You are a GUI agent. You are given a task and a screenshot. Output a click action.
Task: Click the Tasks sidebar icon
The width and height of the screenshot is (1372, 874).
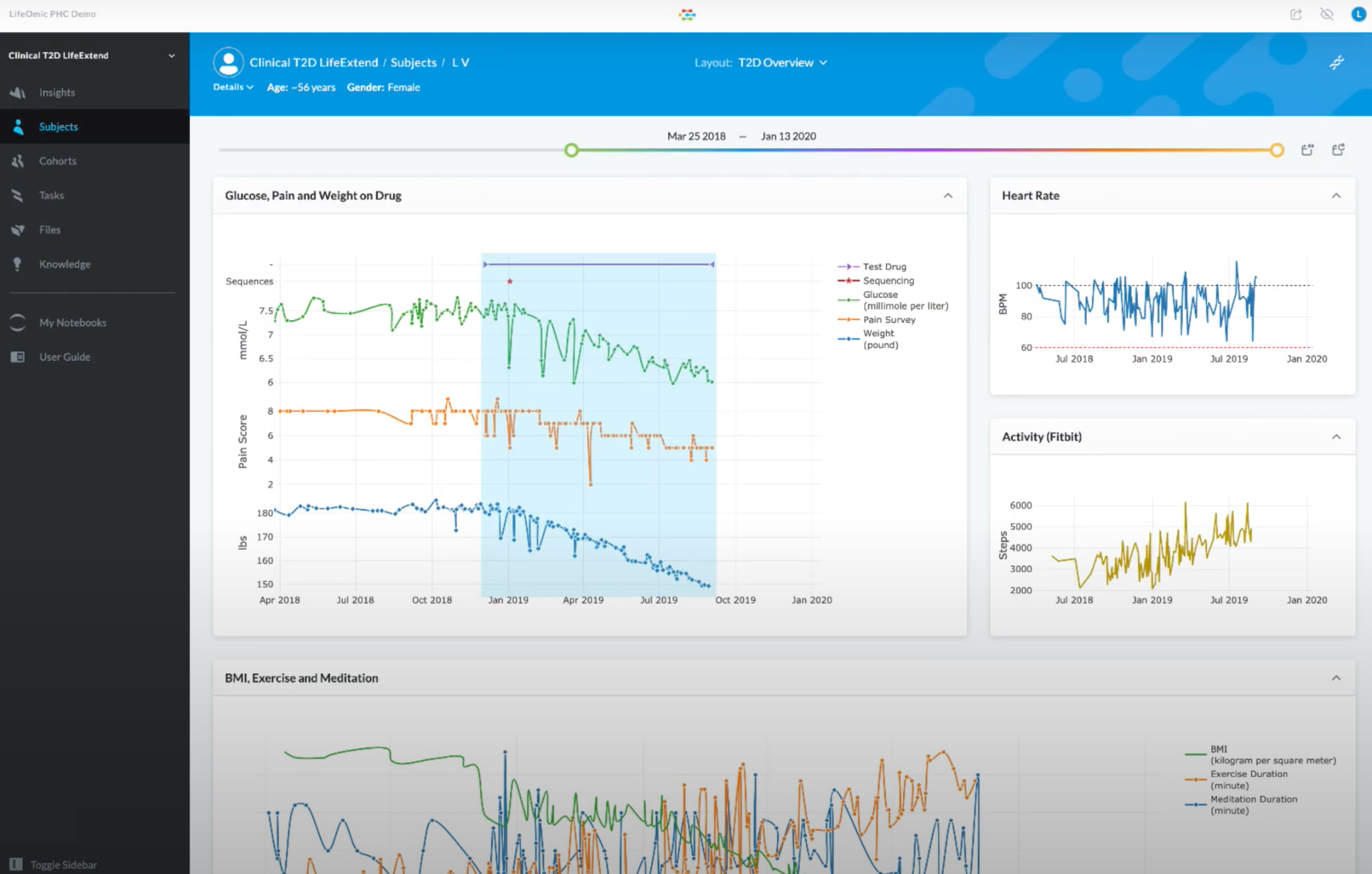click(18, 195)
